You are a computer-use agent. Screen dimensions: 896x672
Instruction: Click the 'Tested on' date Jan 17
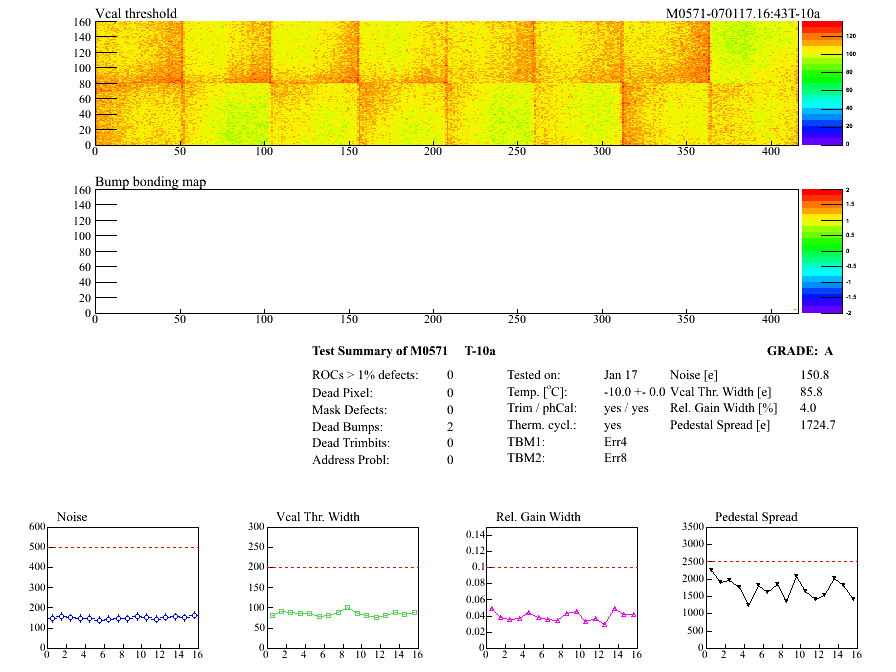620,375
